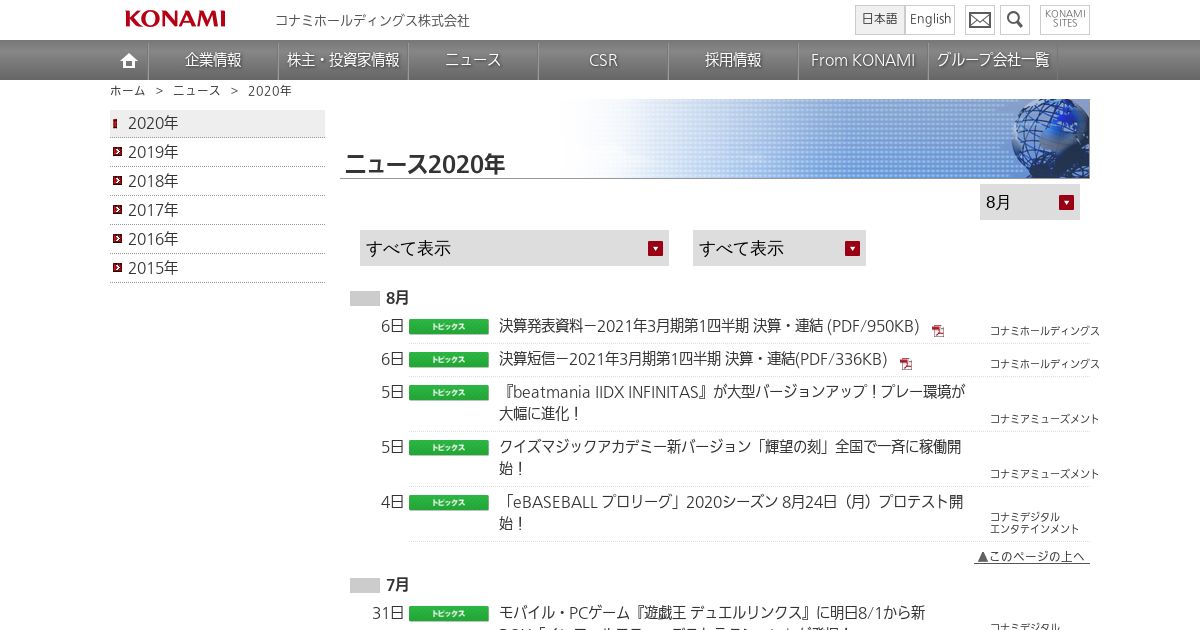
Task: Click arrow icon beside 2016年
Action: click(118, 239)
